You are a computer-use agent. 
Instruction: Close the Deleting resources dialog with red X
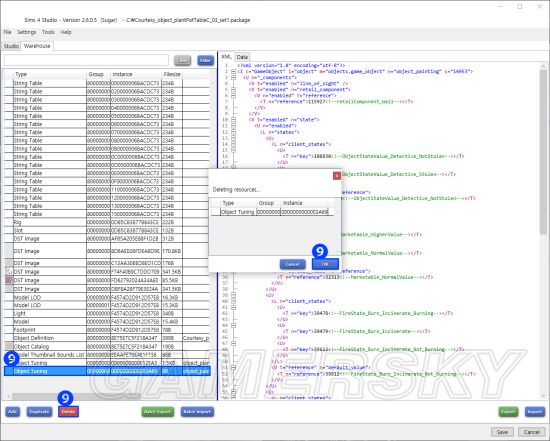(336, 175)
